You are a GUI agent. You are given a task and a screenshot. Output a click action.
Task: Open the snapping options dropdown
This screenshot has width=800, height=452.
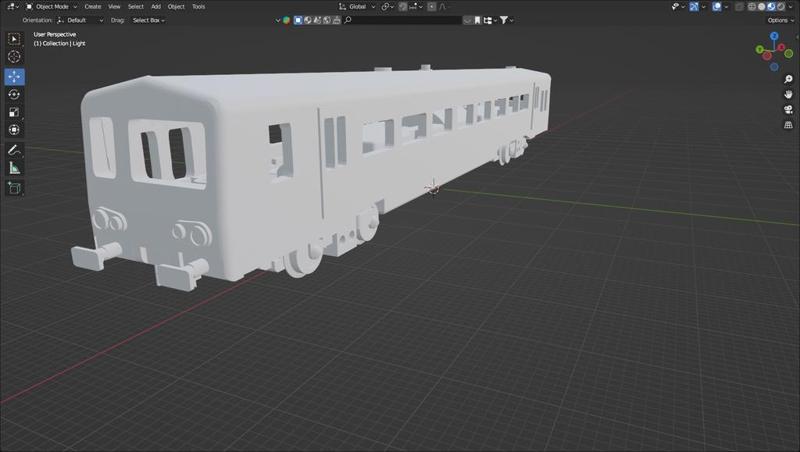click(x=416, y=7)
